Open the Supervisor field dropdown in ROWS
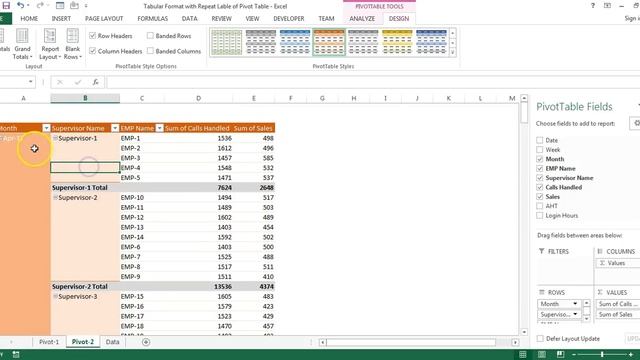 click(x=575, y=314)
